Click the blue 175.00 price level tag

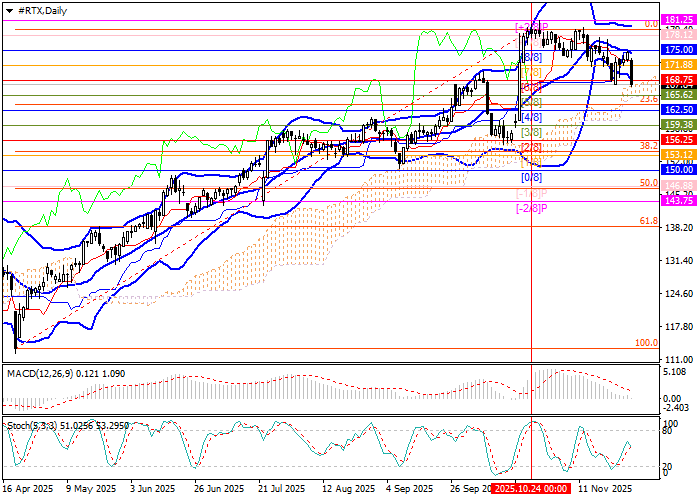pos(680,49)
